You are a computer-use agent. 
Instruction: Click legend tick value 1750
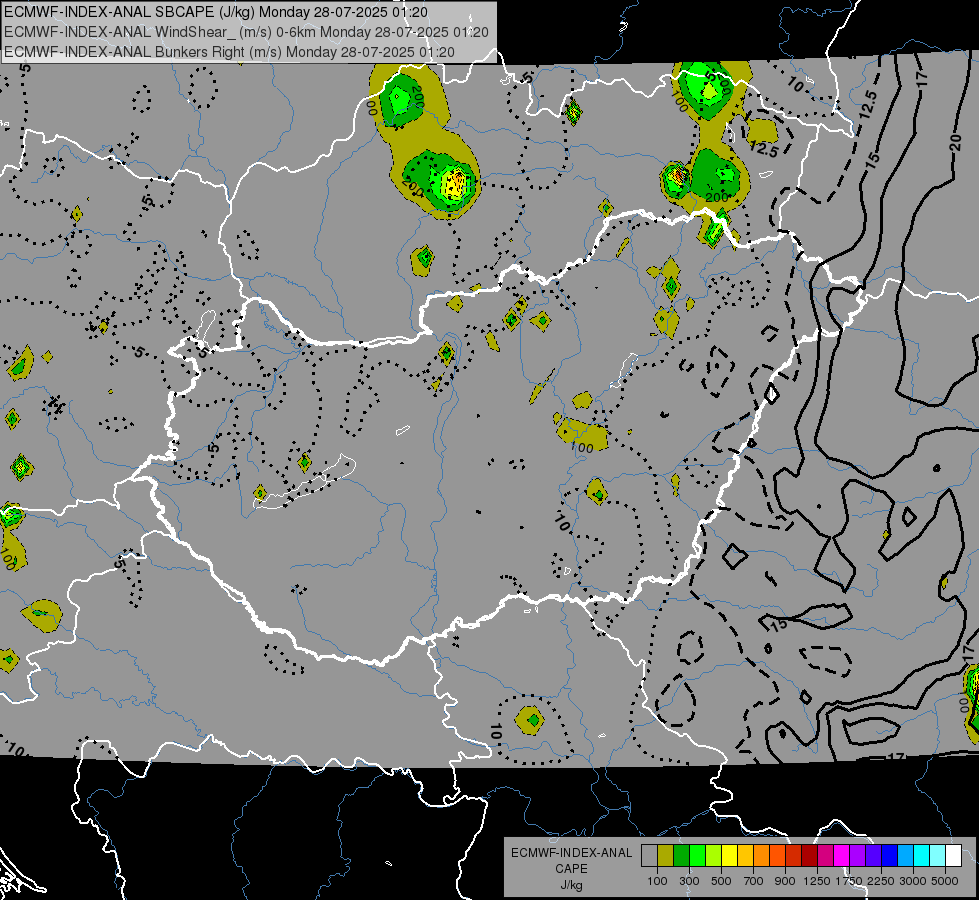pyautogui.click(x=849, y=881)
